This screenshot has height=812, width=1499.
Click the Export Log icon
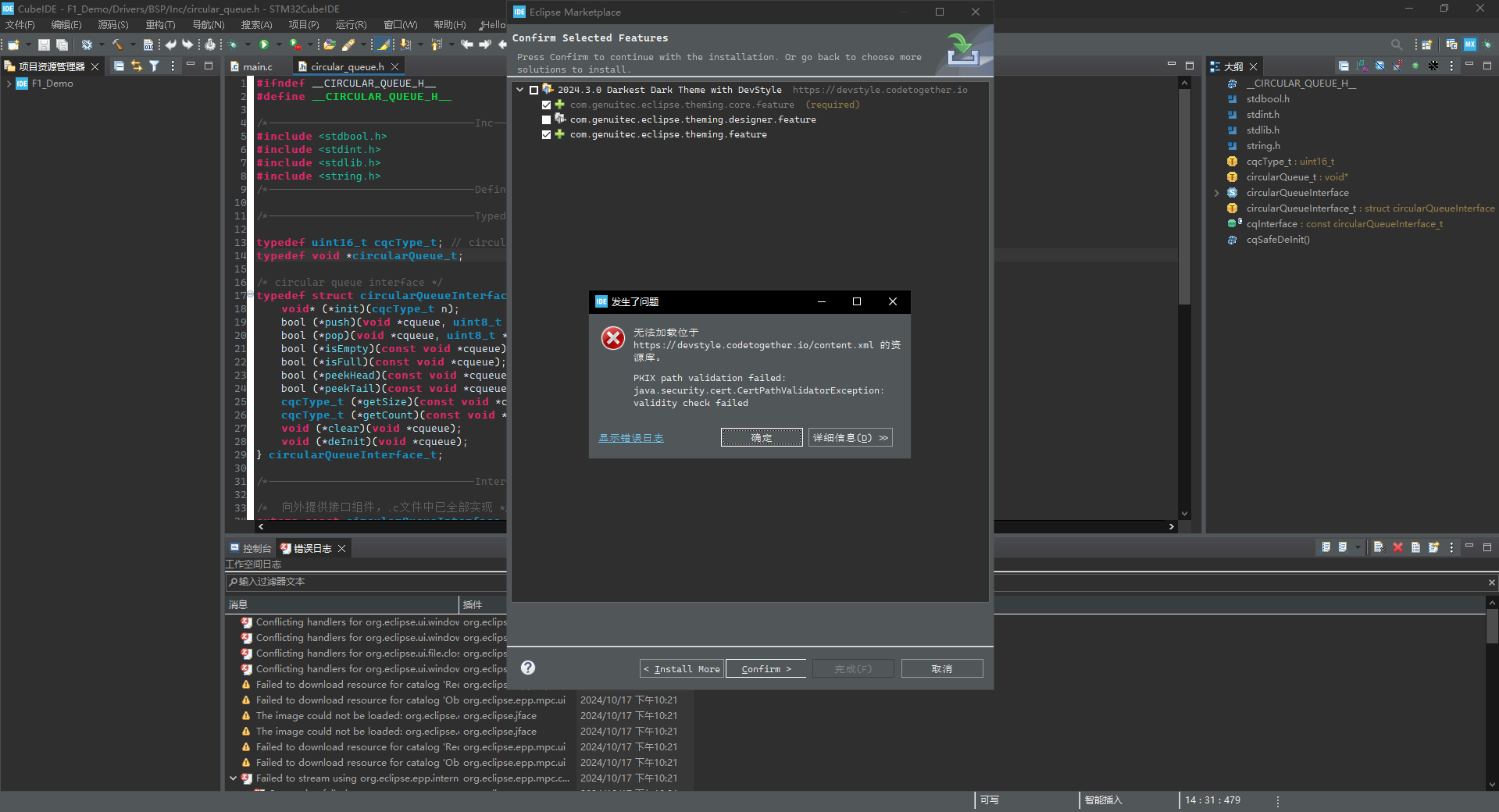click(1326, 547)
